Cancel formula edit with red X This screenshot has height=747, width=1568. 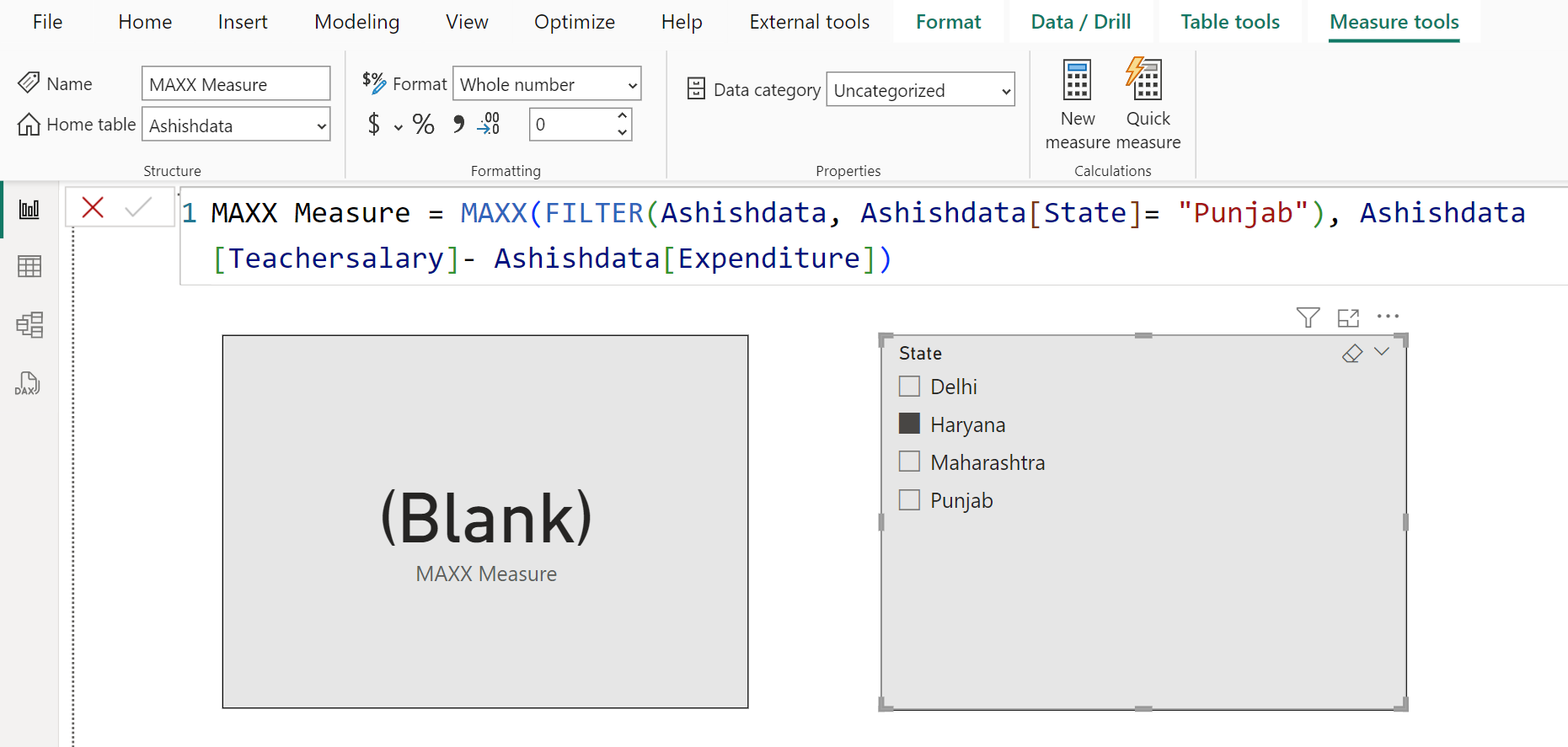pos(93,207)
